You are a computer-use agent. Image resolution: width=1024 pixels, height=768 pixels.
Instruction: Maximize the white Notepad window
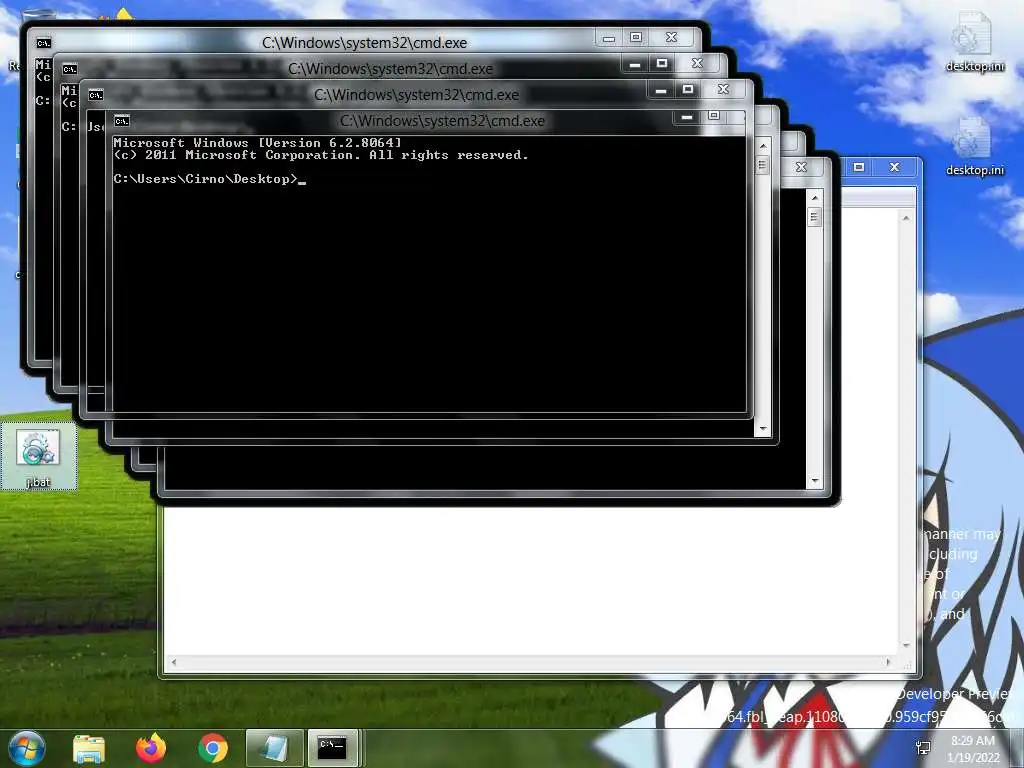tap(859, 167)
